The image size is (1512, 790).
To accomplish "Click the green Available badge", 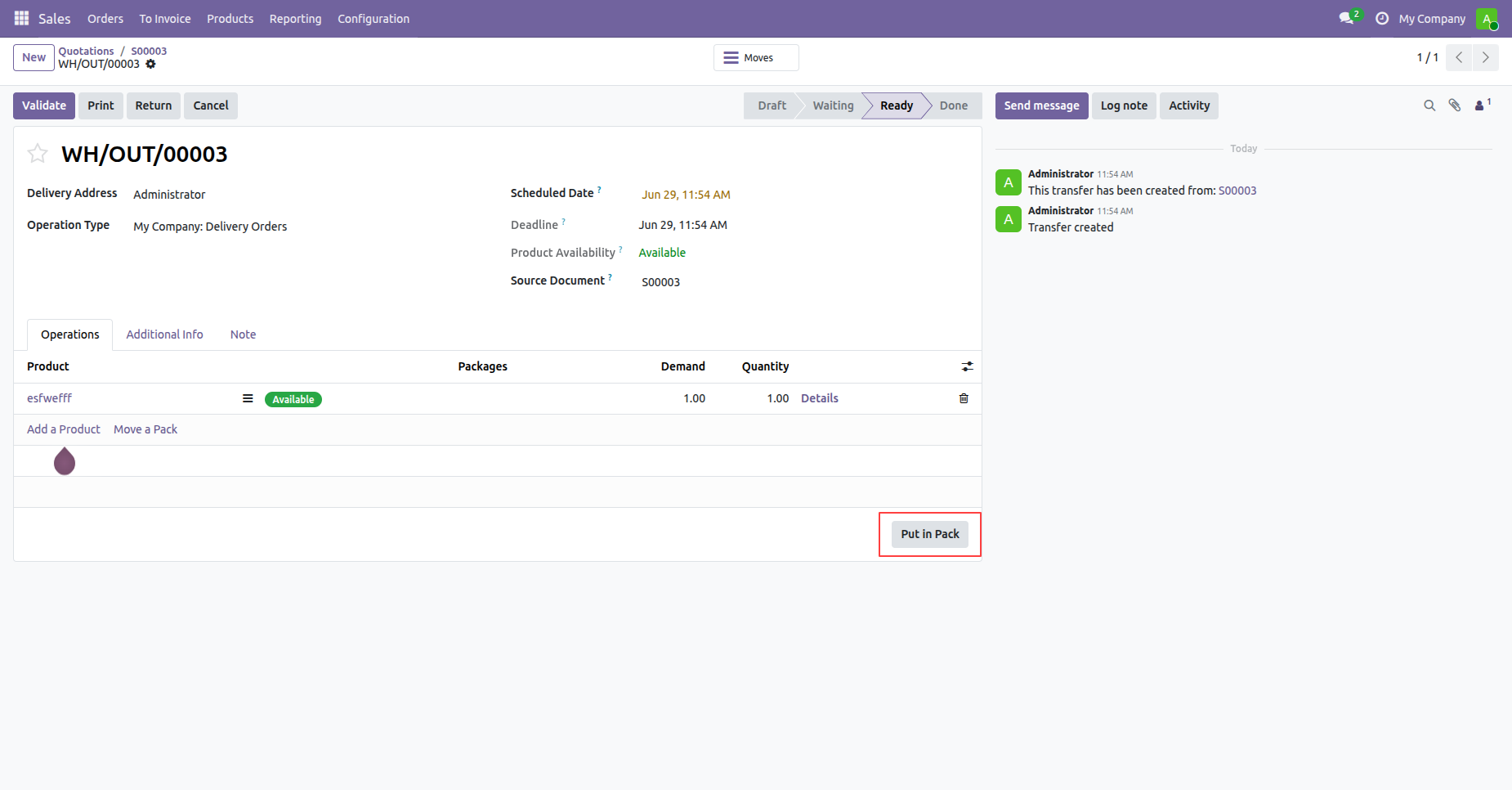I will click(293, 399).
